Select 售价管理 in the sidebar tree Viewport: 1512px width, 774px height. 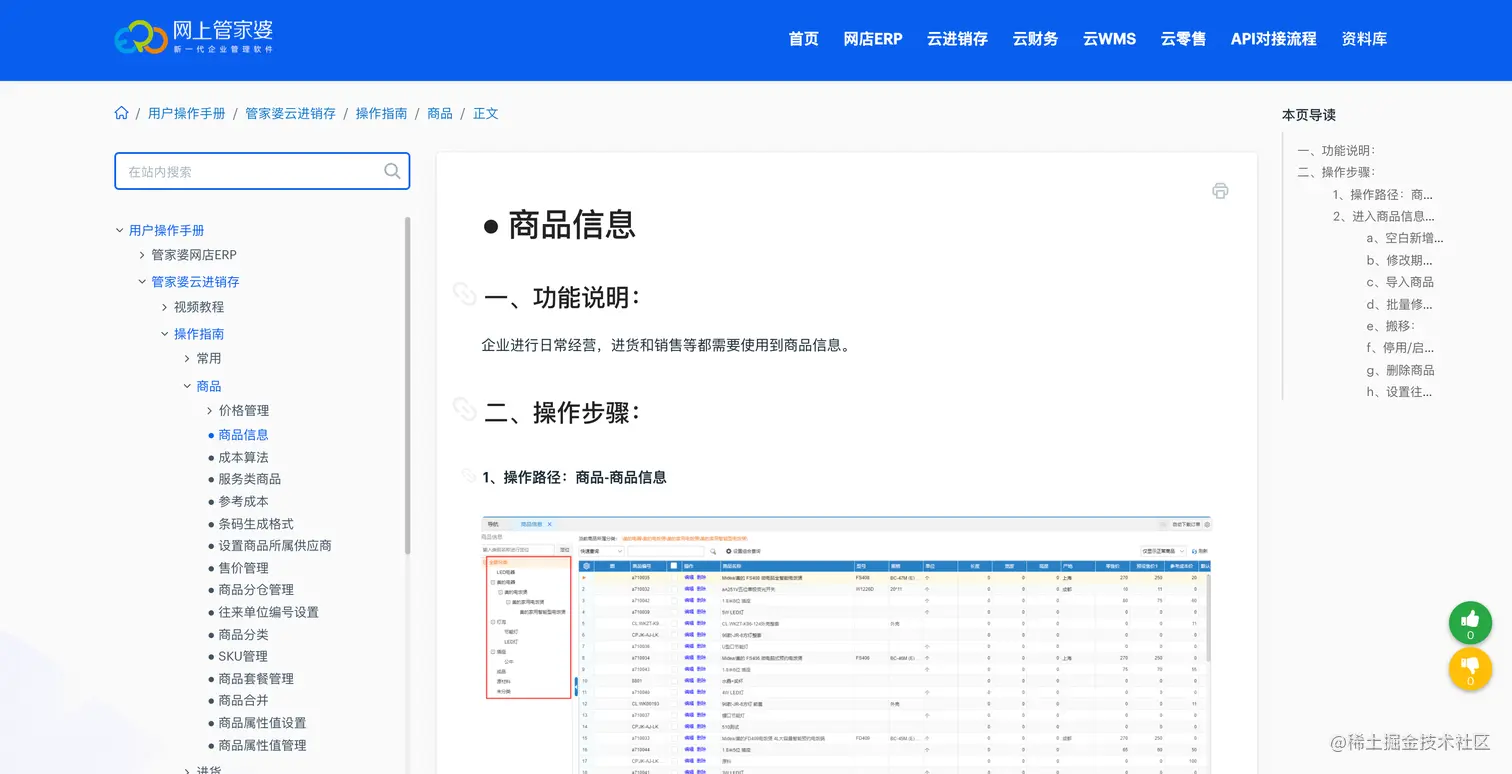pyautogui.click(x=243, y=568)
